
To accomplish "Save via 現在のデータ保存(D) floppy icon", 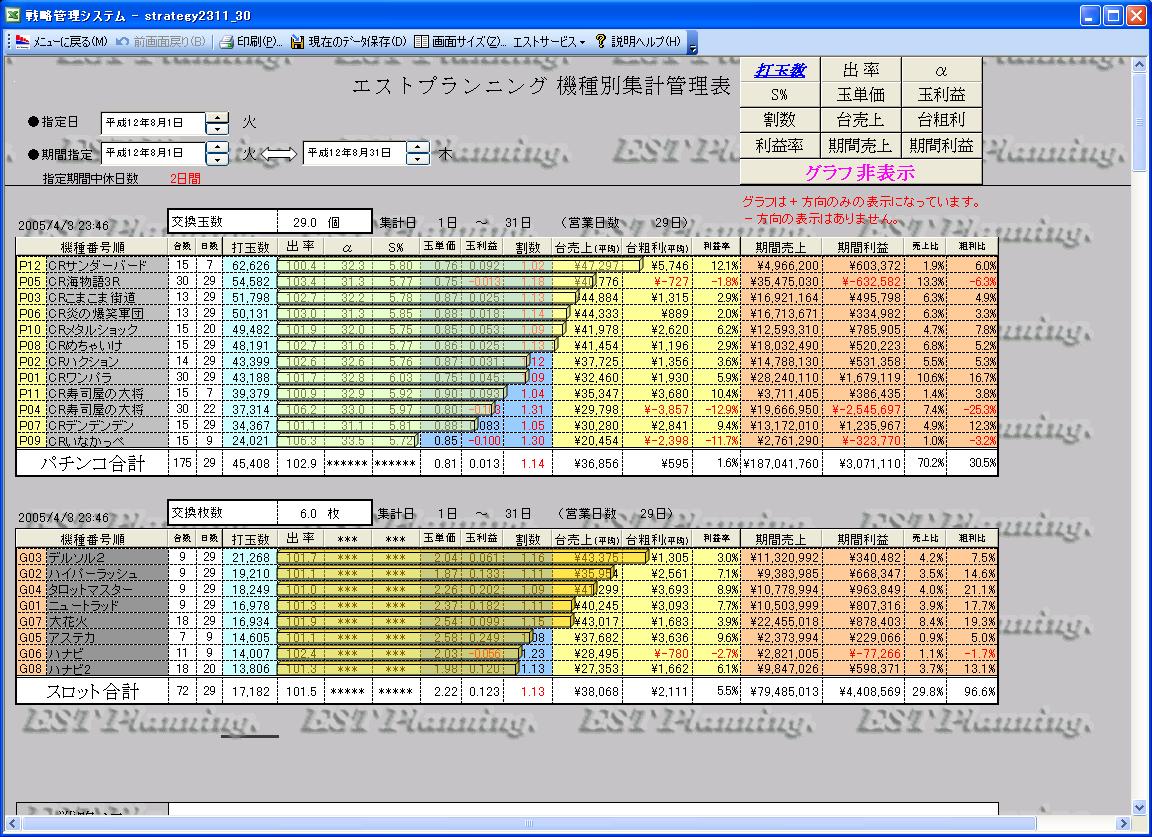I will tap(298, 42).
